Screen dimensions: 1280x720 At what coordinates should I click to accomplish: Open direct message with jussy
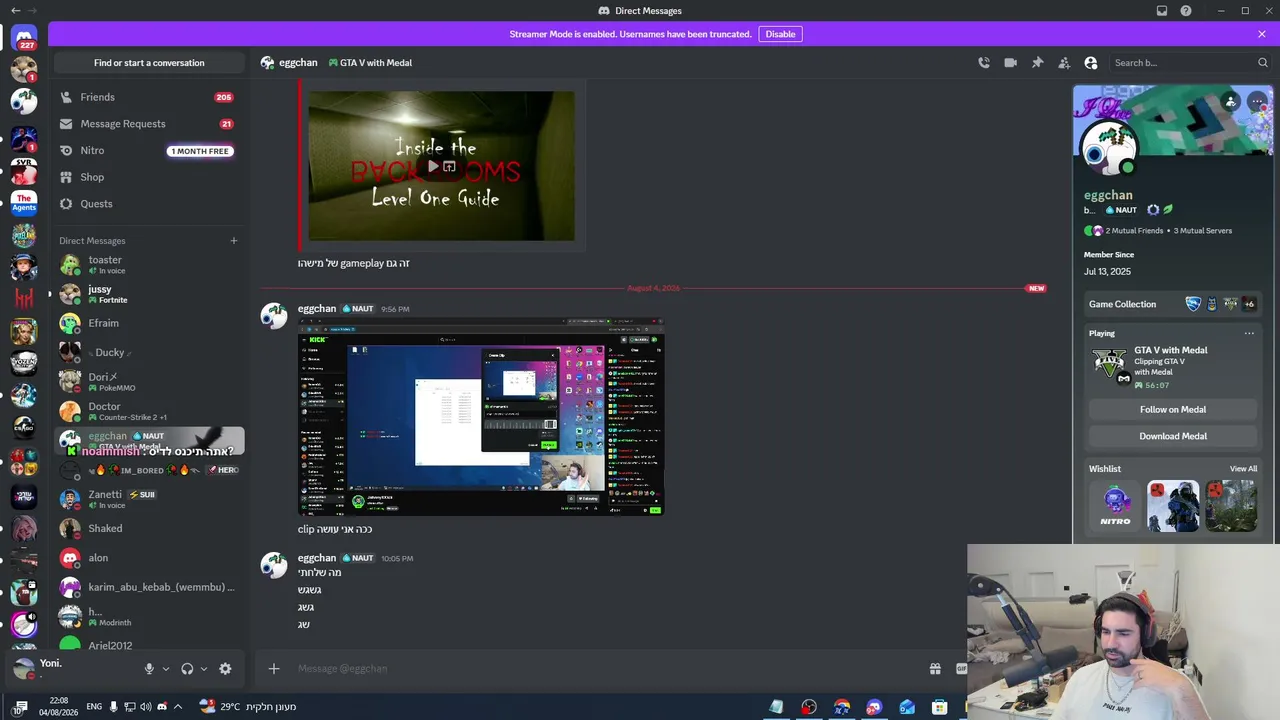149,294
